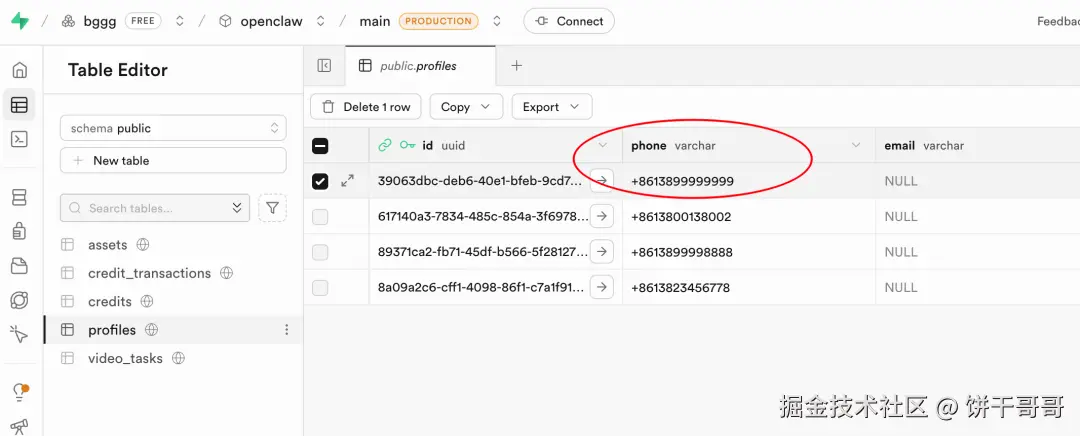Uncheck the selected first row checkbox
1080x436 pixels.
[320, 181]
